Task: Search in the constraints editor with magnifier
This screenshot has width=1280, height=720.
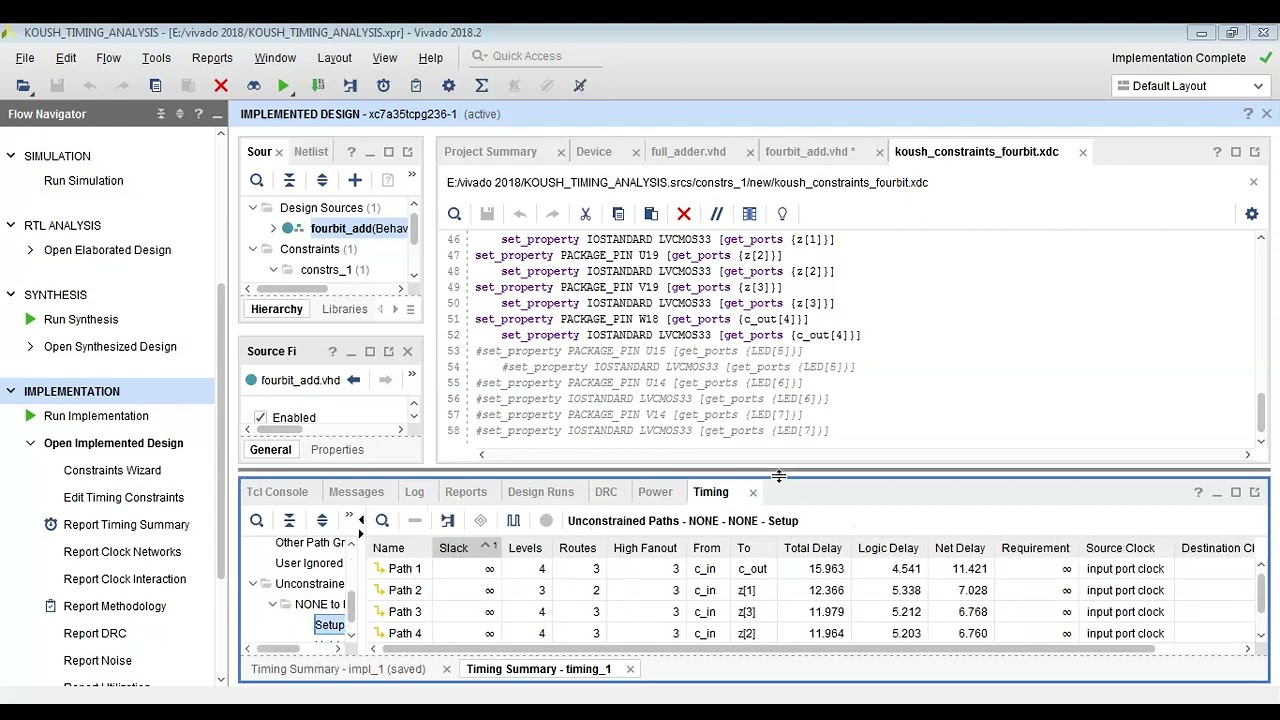Action: pyautogui.click(x=454, y=214)
